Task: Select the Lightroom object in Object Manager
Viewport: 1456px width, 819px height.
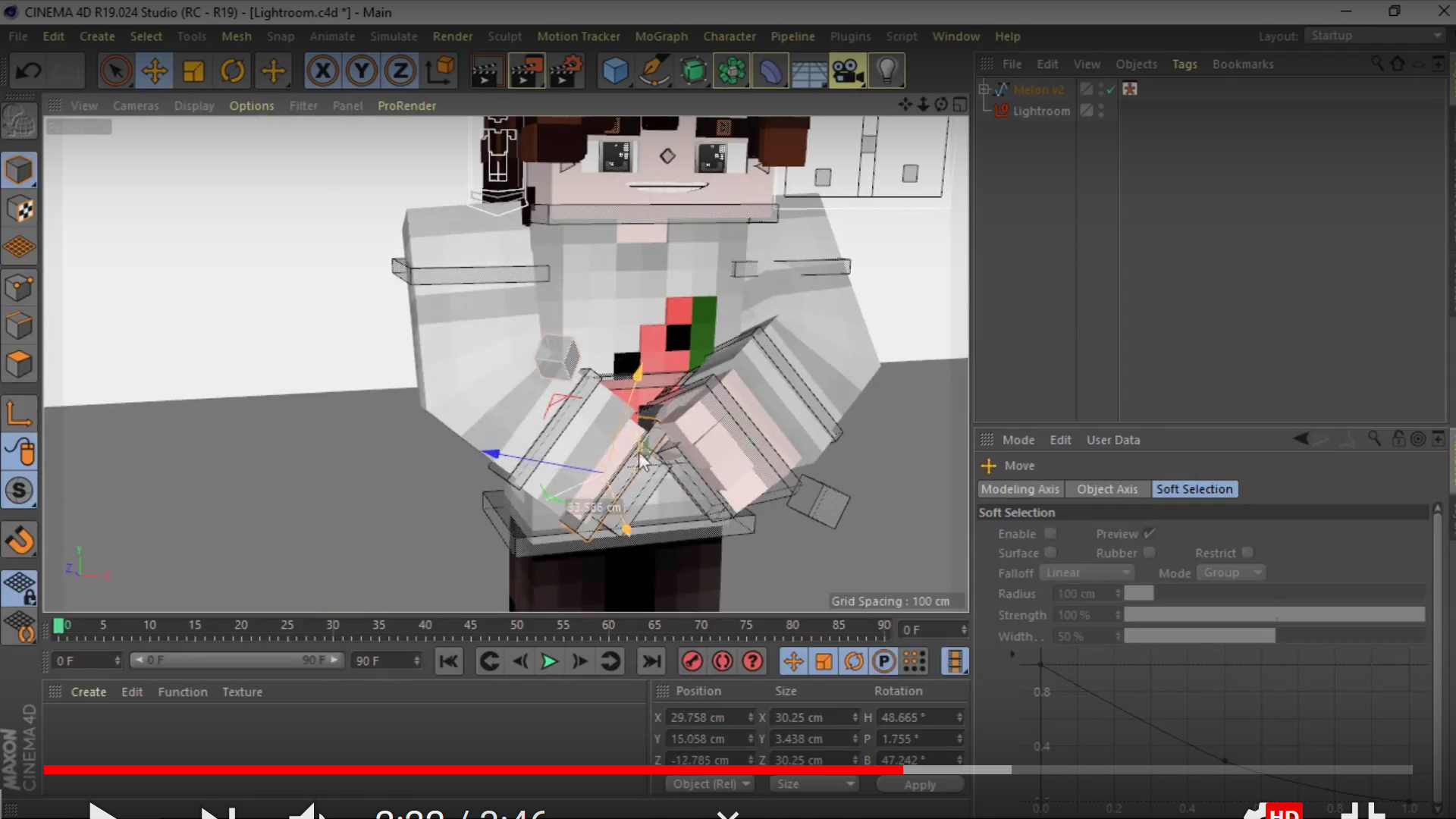Action: (1041, 111)
